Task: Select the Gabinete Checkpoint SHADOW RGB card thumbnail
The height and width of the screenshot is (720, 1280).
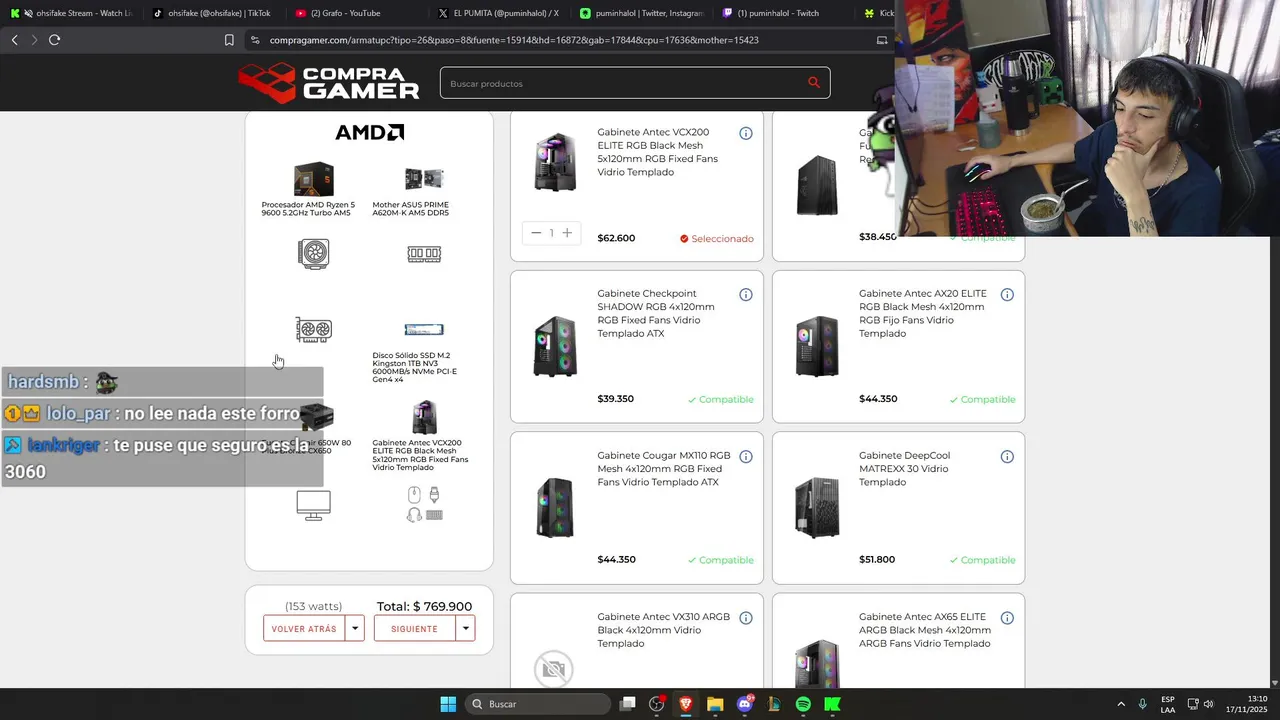Action: tap(555, 346)
